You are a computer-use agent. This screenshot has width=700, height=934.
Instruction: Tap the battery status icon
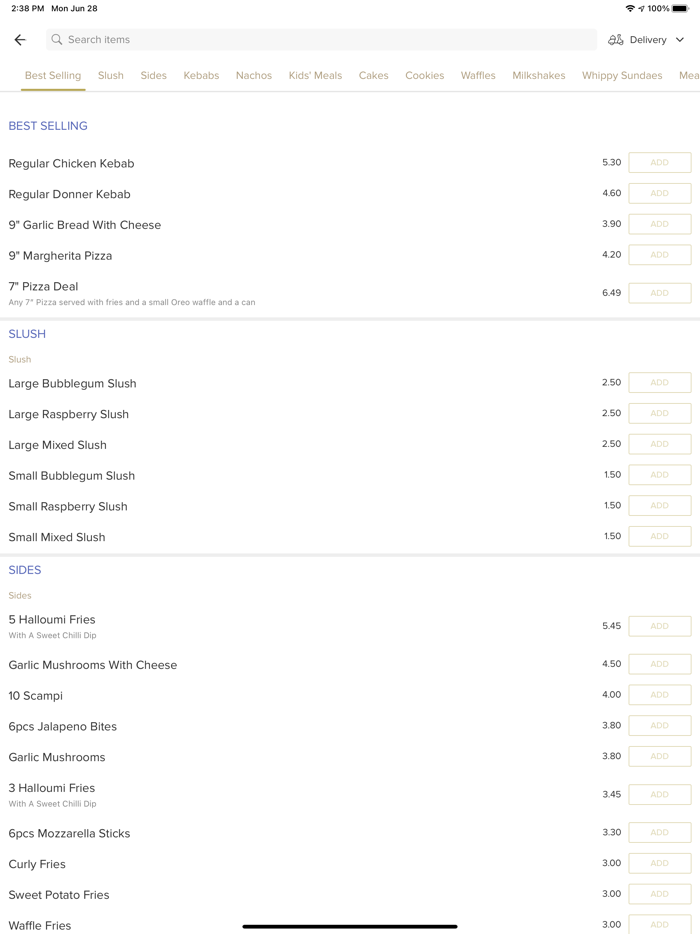pyautogui.click(x=680, y=8)
